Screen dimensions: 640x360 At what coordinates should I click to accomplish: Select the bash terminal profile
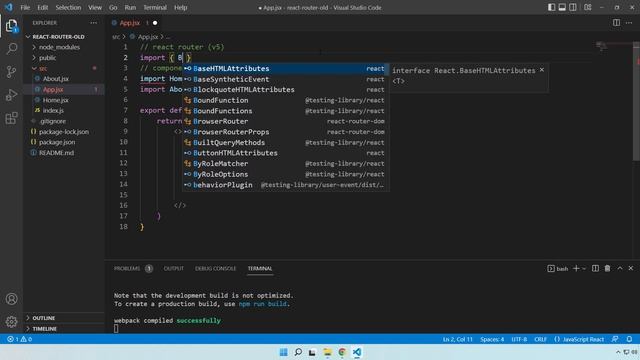pyautogui.click(x=558, y=269)
